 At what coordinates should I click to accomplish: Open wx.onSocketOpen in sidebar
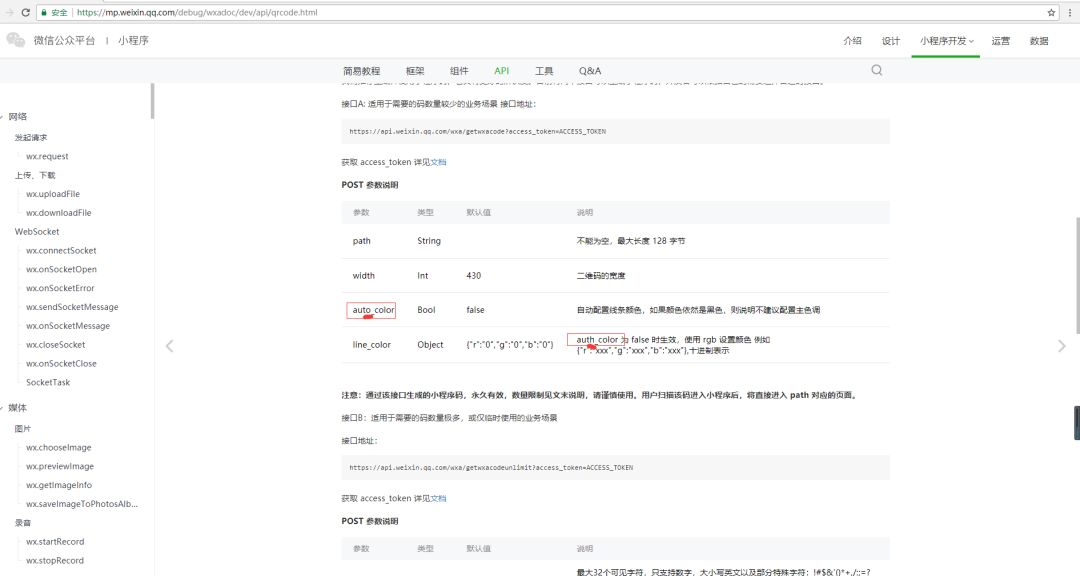pyautogui.click(x=61, y=269)
